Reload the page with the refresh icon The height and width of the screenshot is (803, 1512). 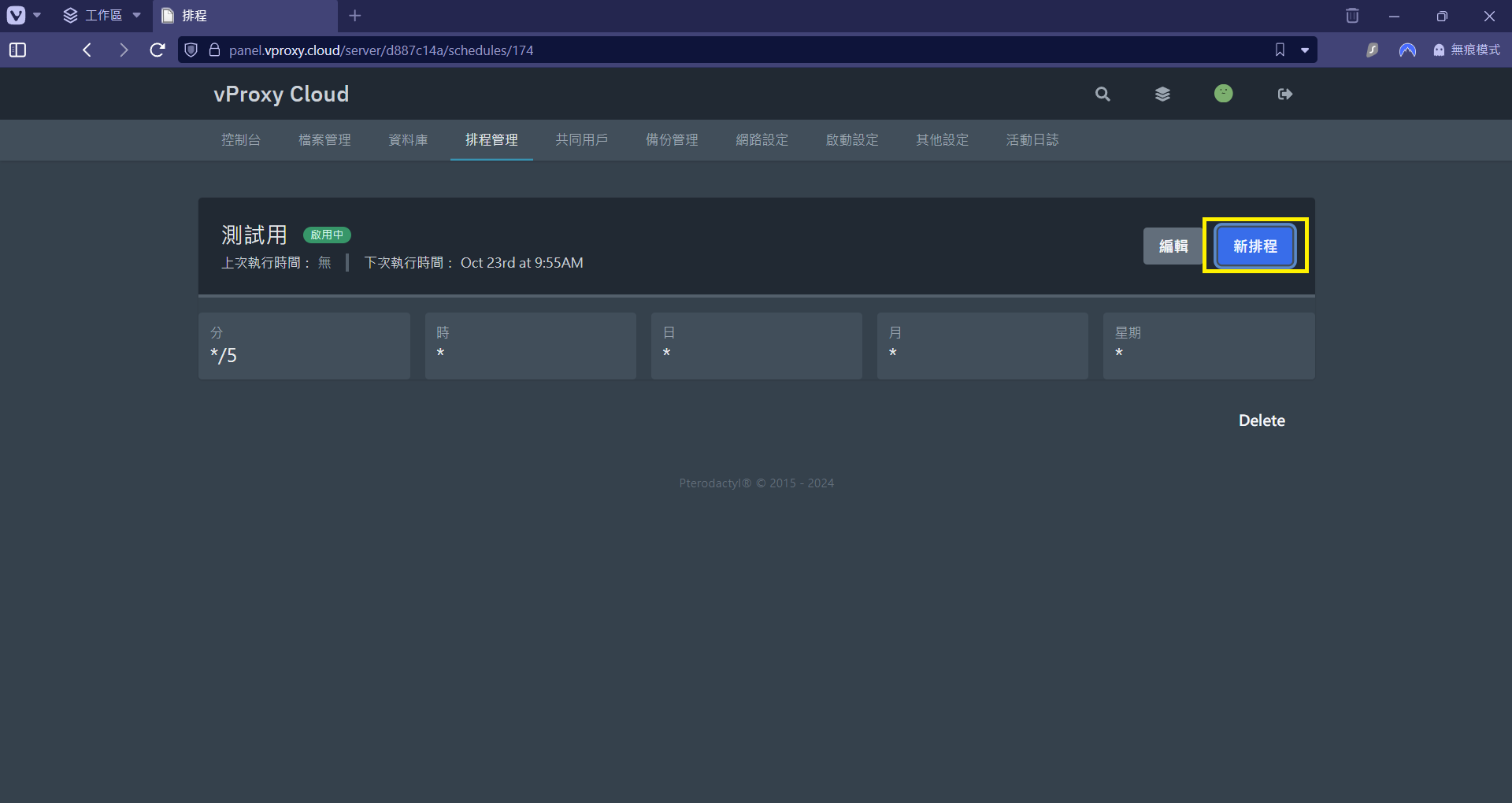[157, 50]
